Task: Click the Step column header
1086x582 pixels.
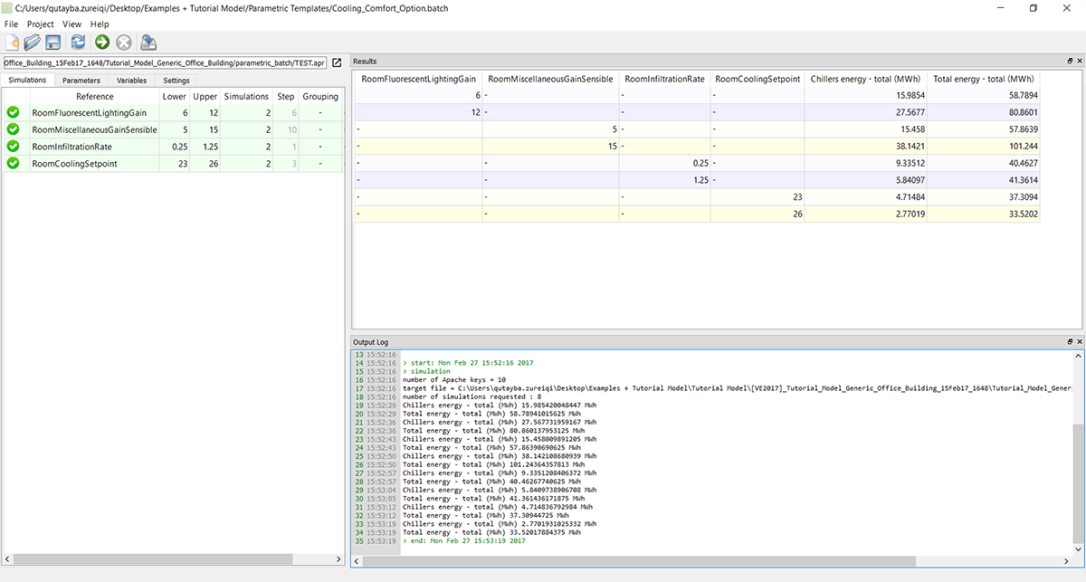Action: [285, 96]
